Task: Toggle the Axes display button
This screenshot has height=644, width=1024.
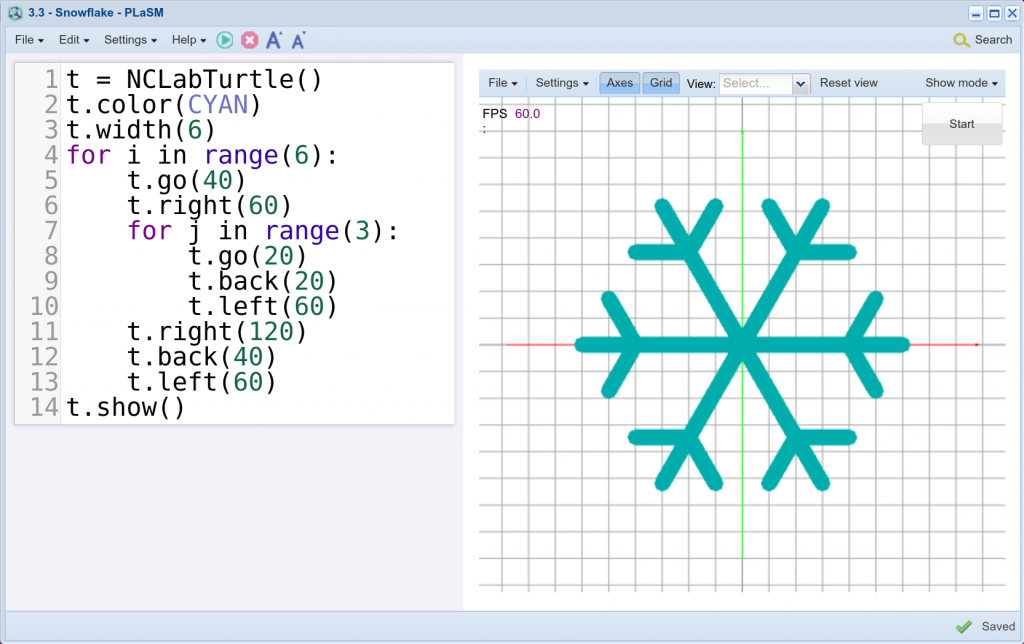Action: point(620,83)
